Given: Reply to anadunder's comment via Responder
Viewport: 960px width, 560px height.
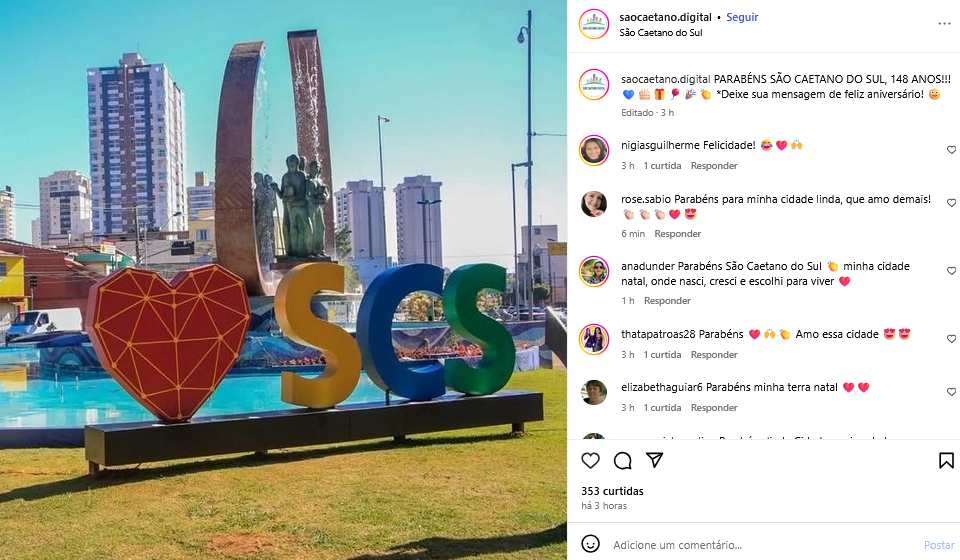Looking at the screenshot, I should click(x=667, y=301).
